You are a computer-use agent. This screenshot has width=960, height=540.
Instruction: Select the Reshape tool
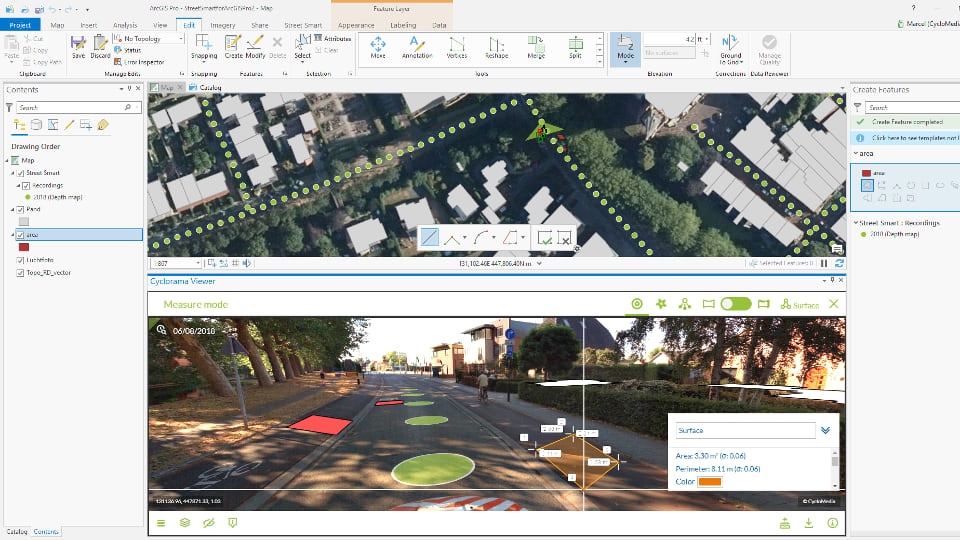497,47
